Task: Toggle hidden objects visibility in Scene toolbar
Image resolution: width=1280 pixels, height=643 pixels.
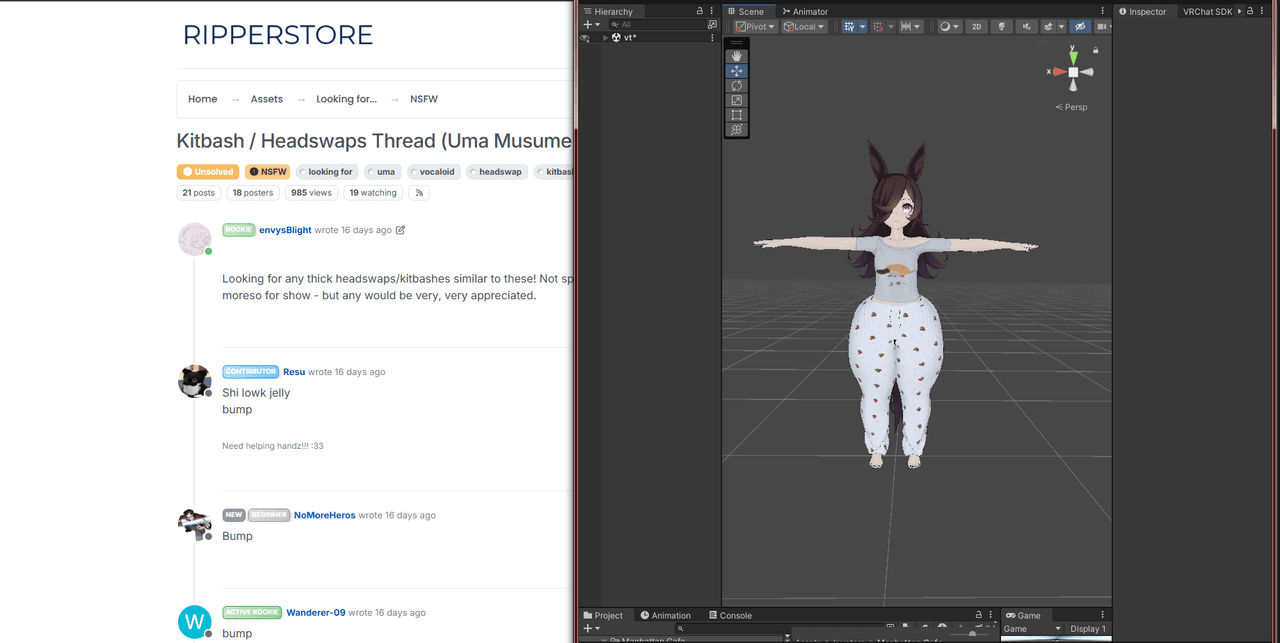Action: [x=1080, y=27]
